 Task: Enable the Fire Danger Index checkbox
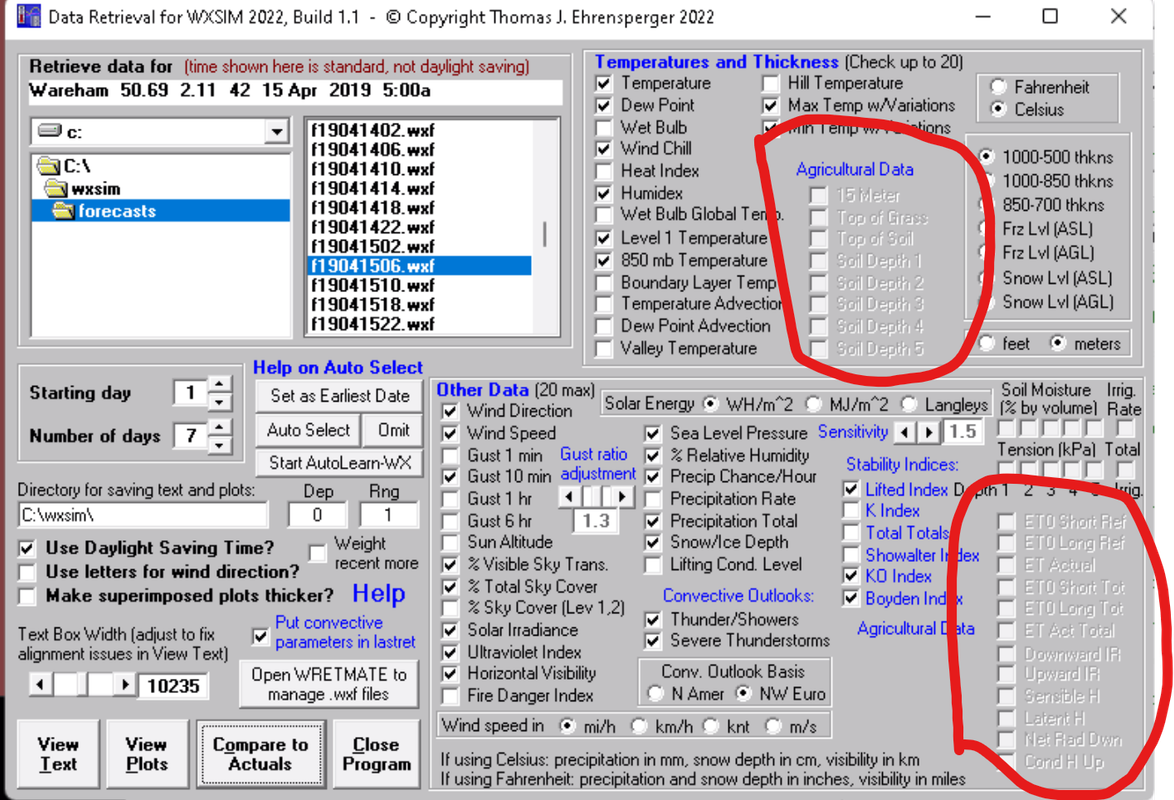point(450,697)
